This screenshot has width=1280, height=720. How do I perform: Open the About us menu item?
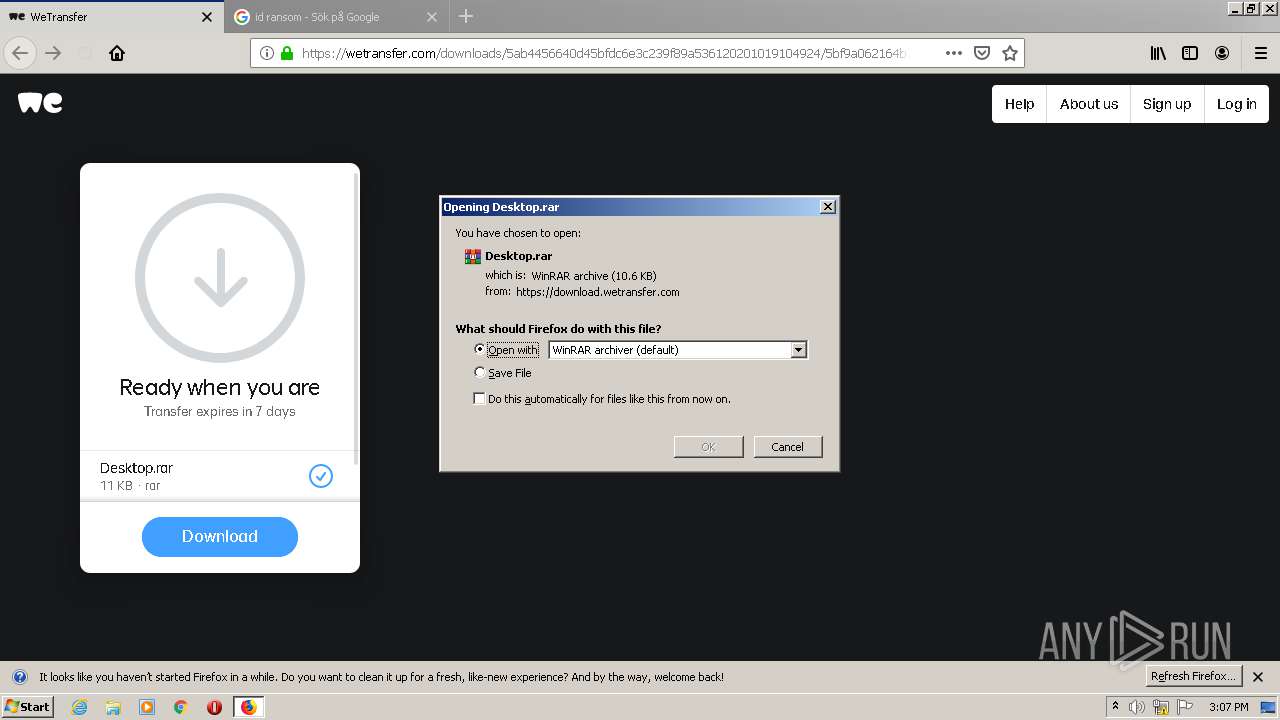pyautogui.click(x=1088, y=104)
